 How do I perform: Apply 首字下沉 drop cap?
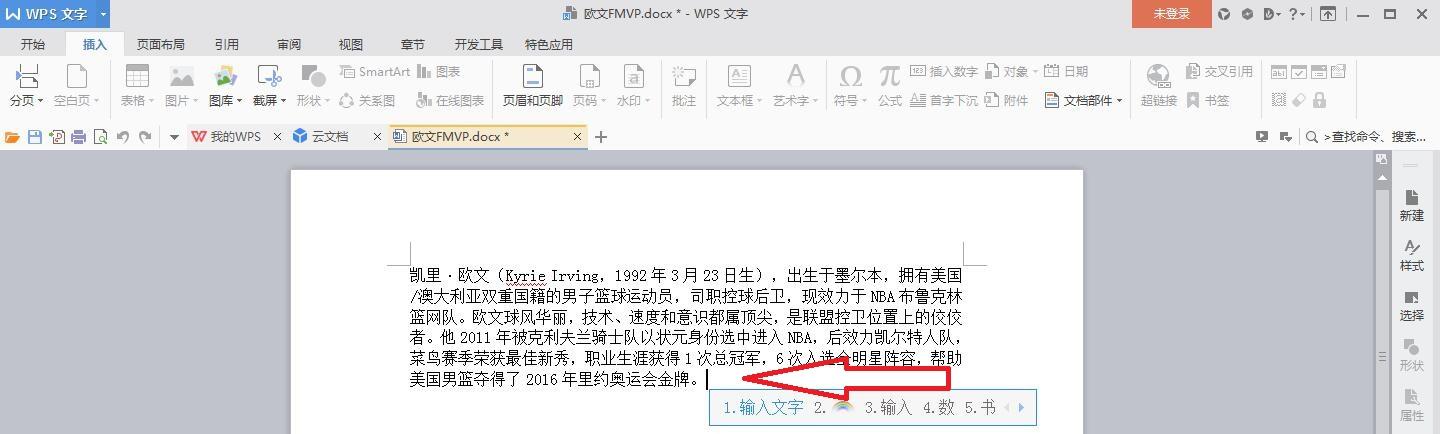tap(944, 100)
